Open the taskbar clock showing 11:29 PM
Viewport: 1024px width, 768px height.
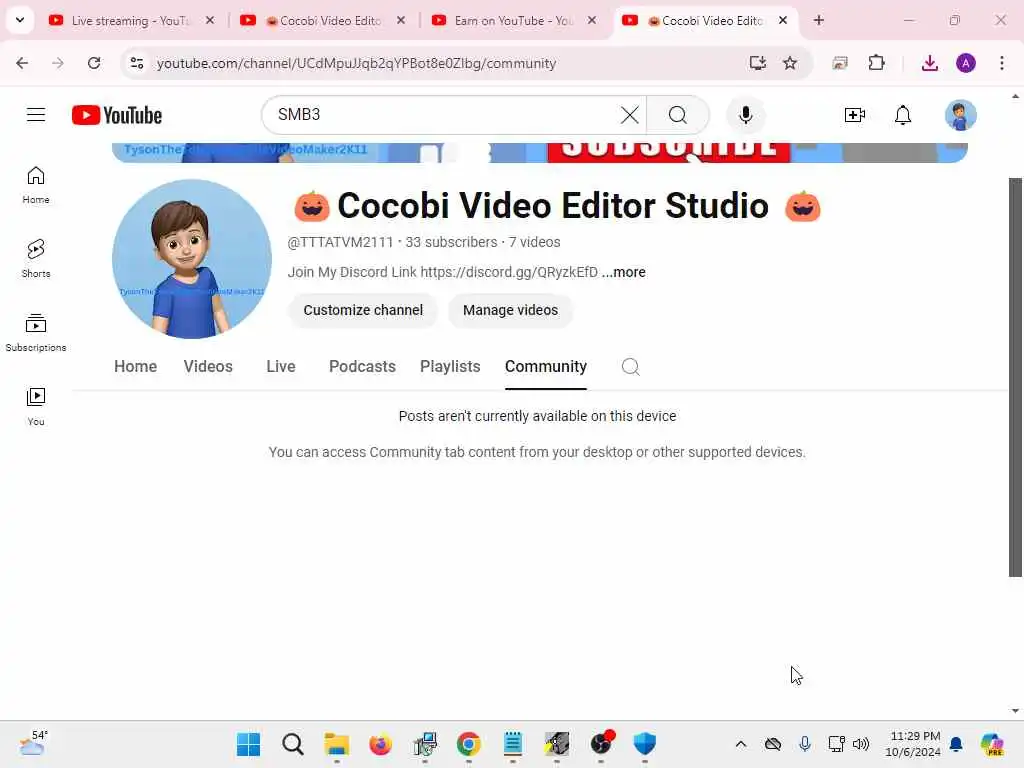tap(915, 744)
